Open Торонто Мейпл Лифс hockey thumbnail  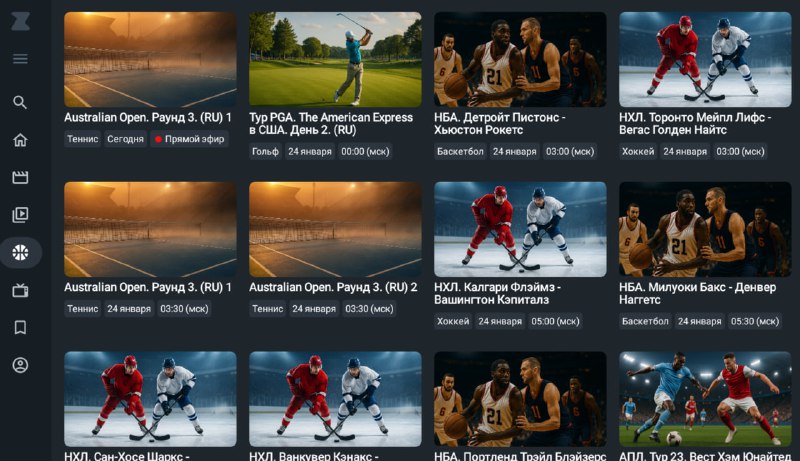(705, 60)
